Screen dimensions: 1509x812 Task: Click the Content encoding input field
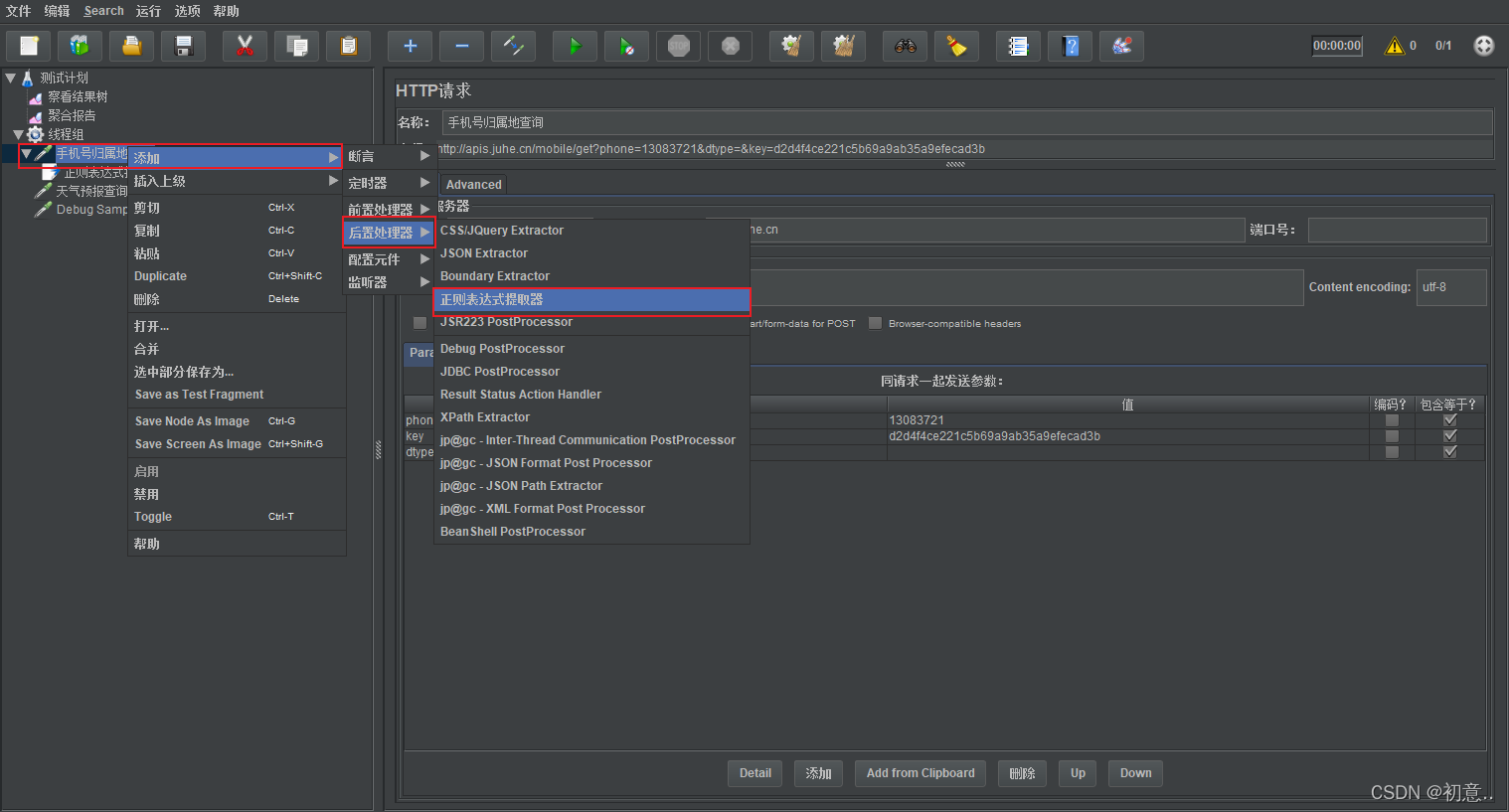1451,287
